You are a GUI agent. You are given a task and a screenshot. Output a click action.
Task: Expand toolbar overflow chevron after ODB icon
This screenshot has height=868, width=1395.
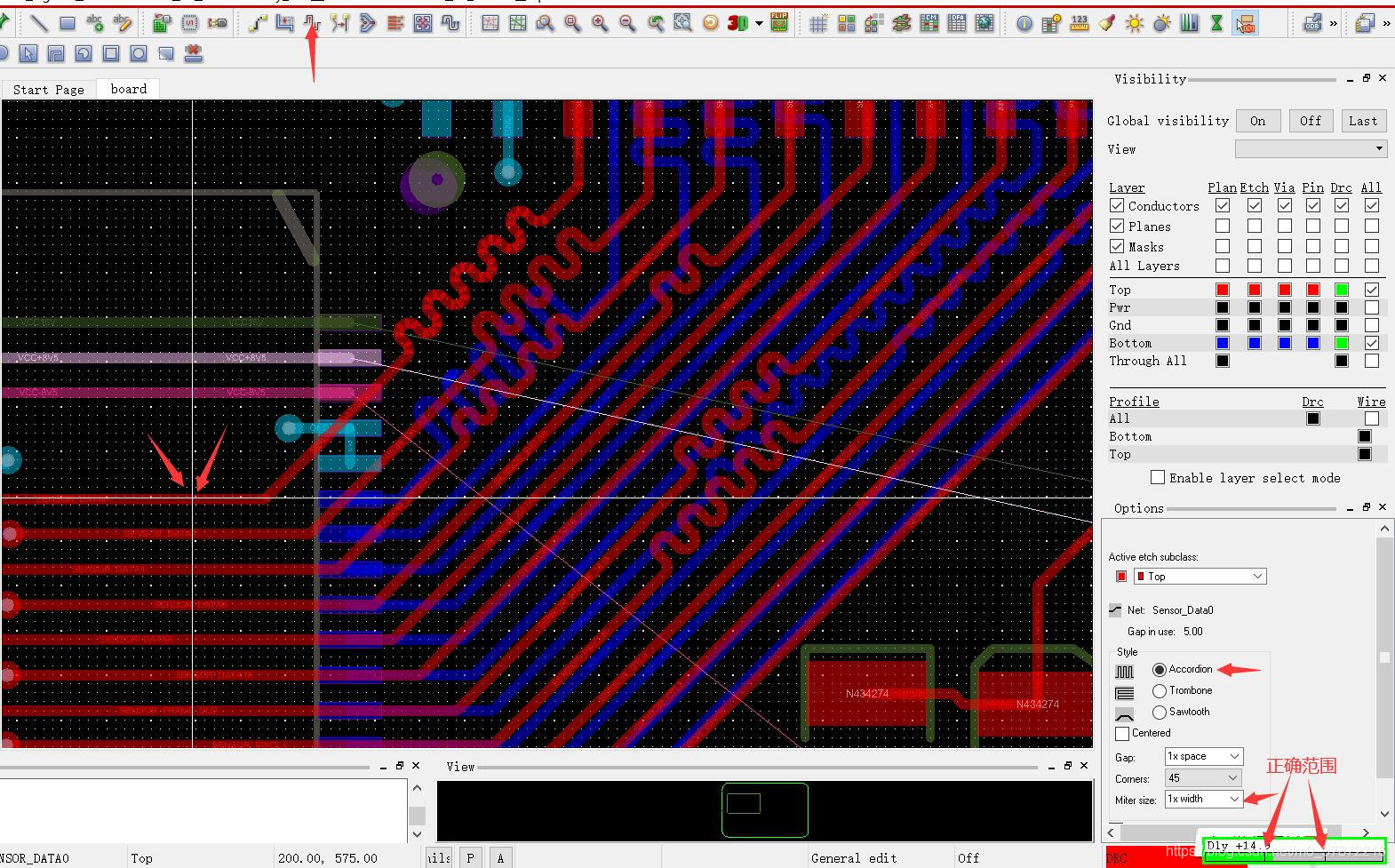coord(1333,24)
